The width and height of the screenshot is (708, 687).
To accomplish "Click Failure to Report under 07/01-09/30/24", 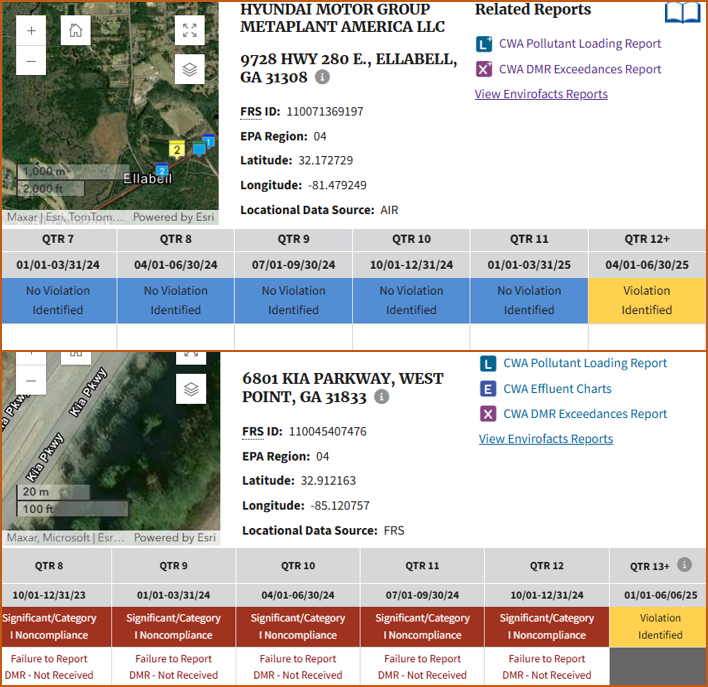I will [422, 659].
